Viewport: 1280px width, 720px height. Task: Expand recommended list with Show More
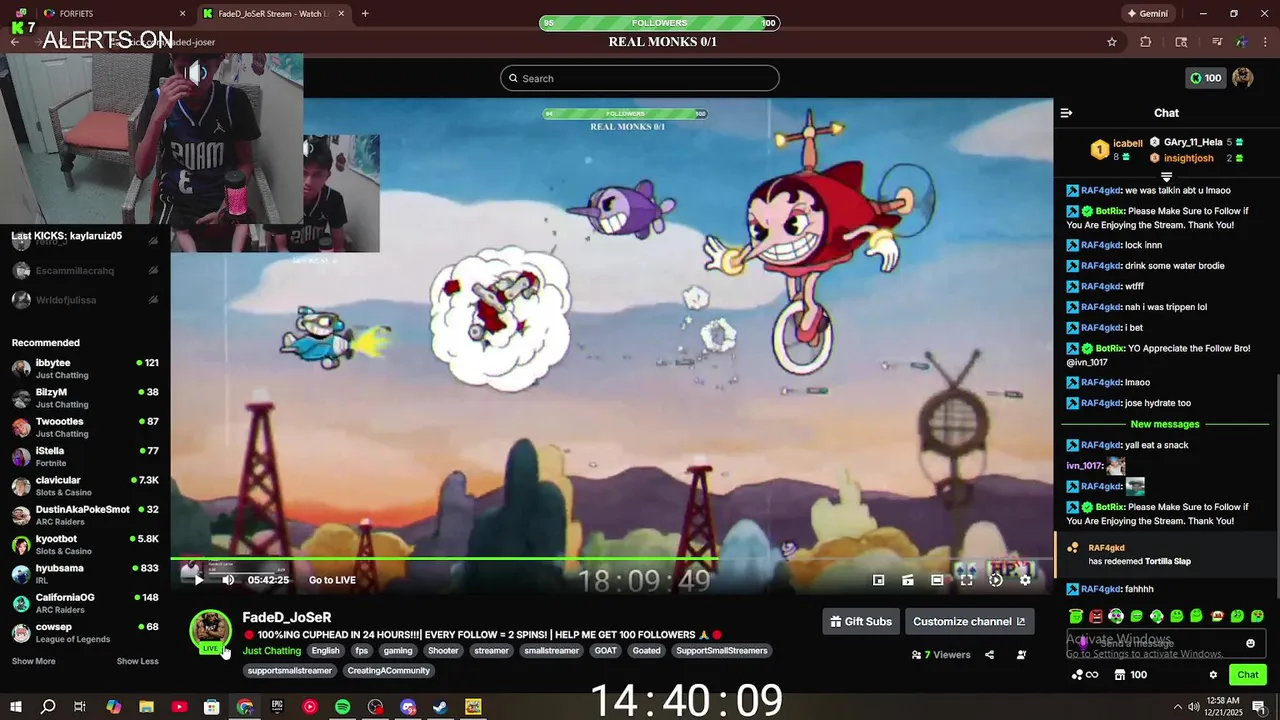coord(33,661)
